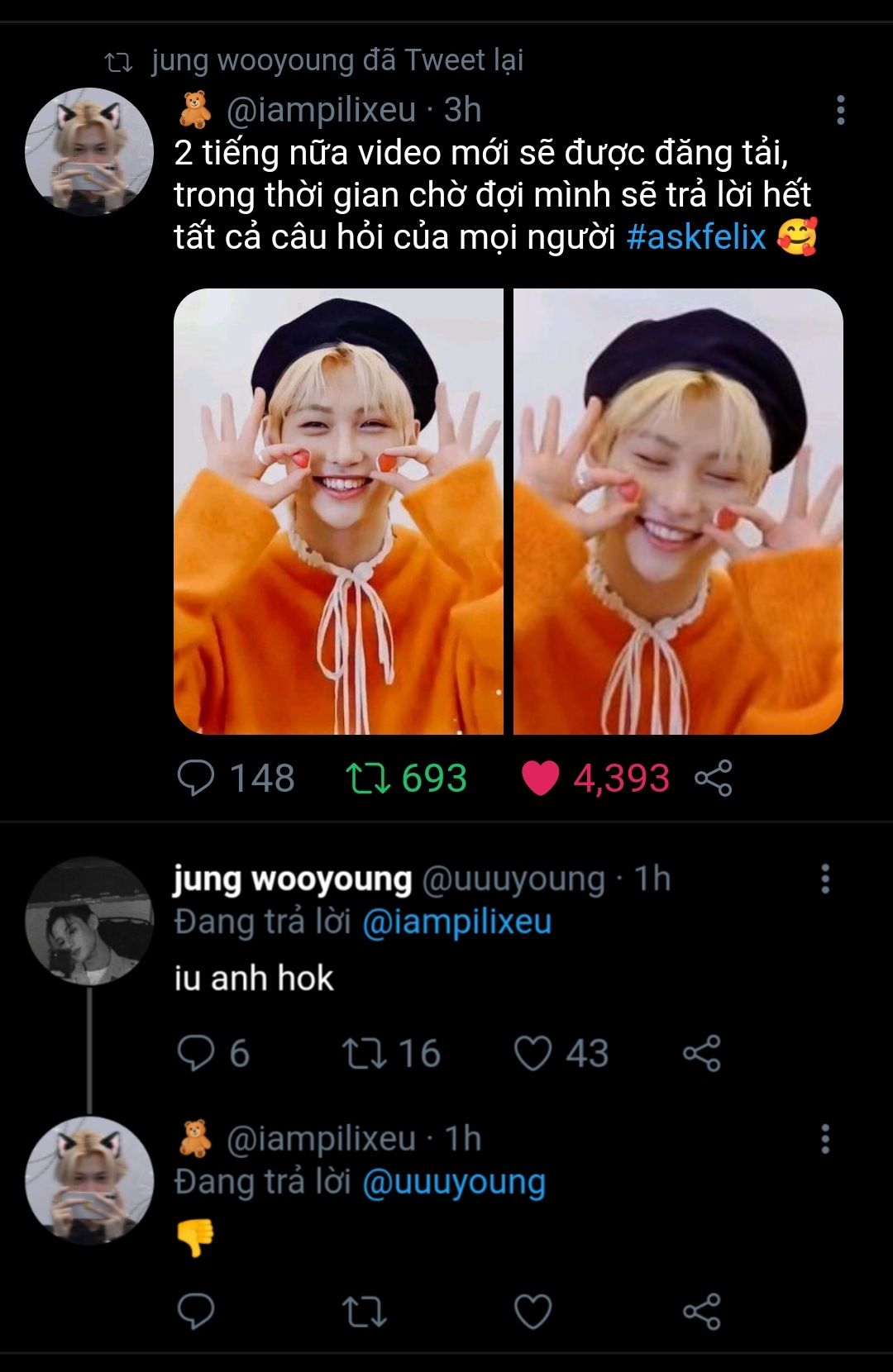Open more options on the thumbs-down reply

point(824,1139)
